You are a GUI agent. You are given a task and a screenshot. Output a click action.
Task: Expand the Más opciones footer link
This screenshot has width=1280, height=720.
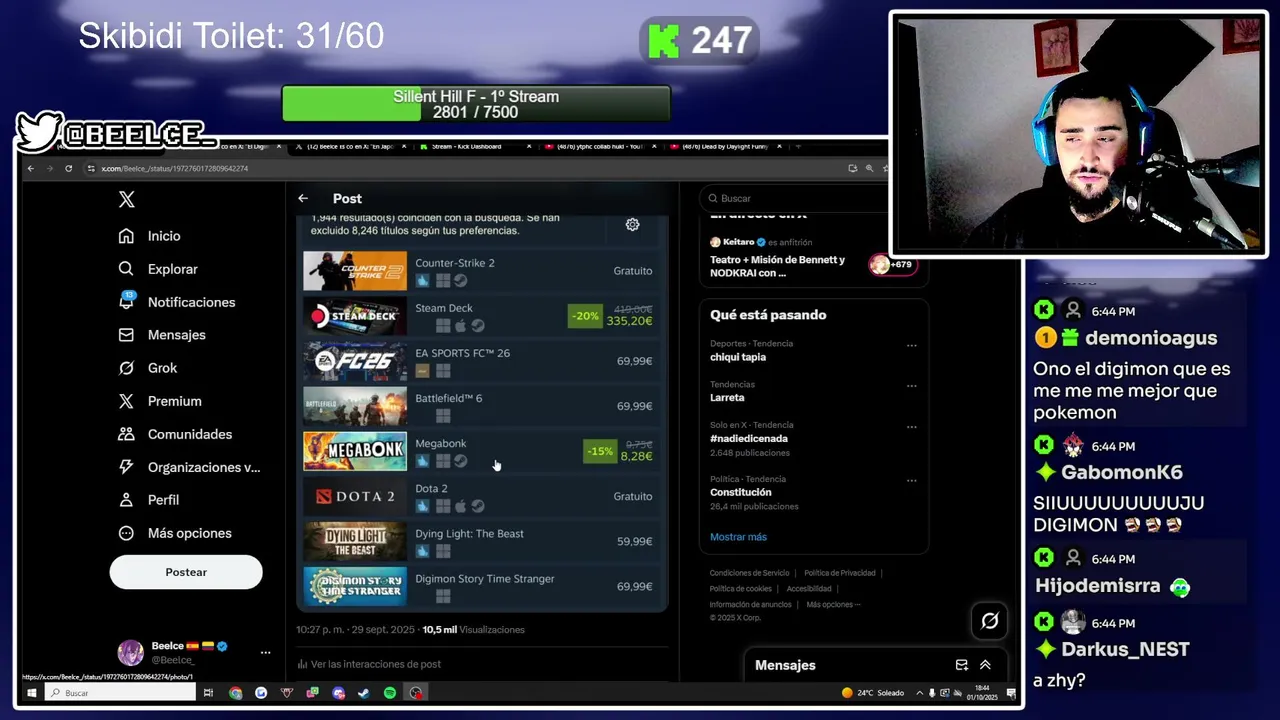[x=833, y=605]
